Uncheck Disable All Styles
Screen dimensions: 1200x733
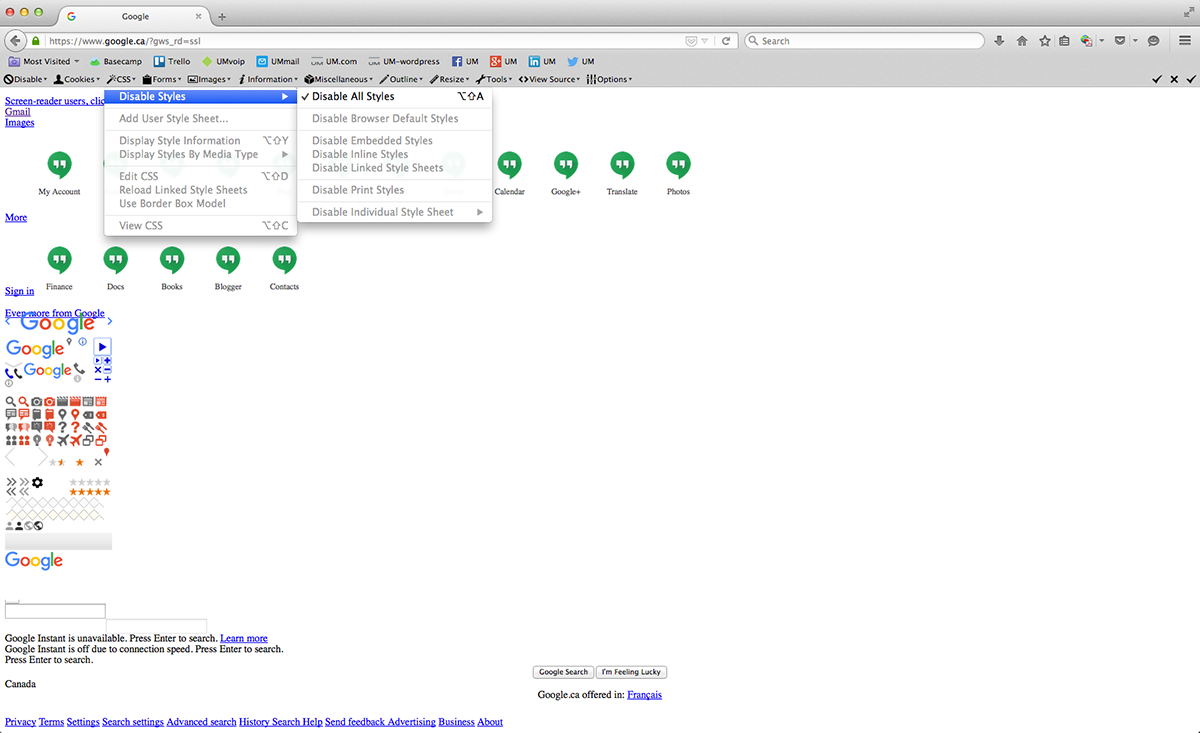point(394,97)
